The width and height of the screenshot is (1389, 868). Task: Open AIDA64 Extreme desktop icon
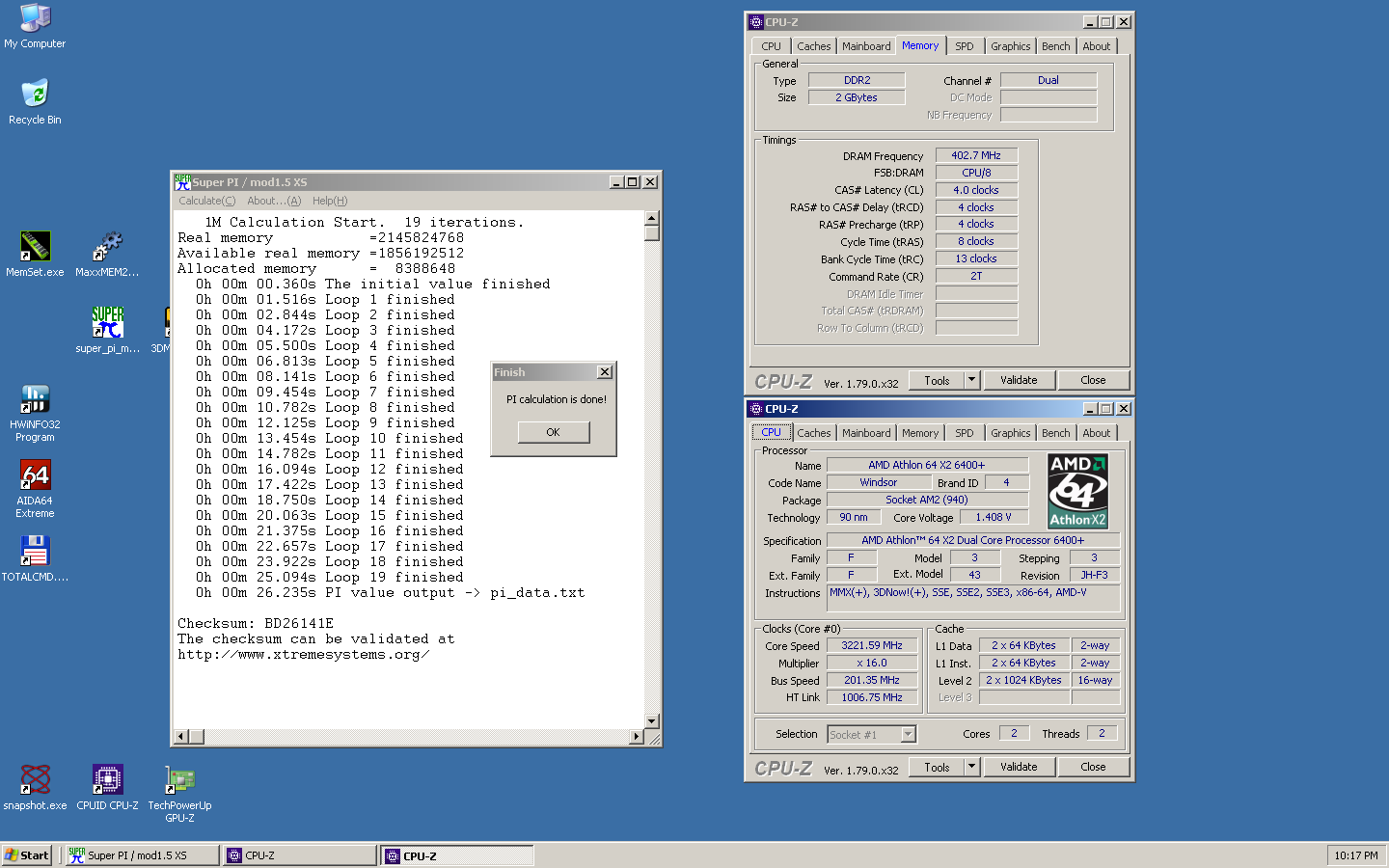[35, 489]
